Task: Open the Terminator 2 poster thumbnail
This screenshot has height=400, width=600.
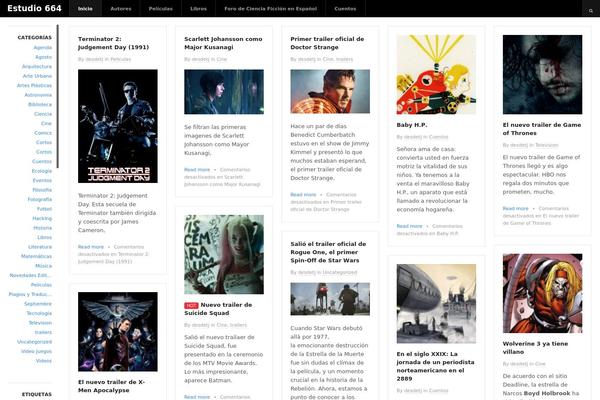Action: point(118,126)
